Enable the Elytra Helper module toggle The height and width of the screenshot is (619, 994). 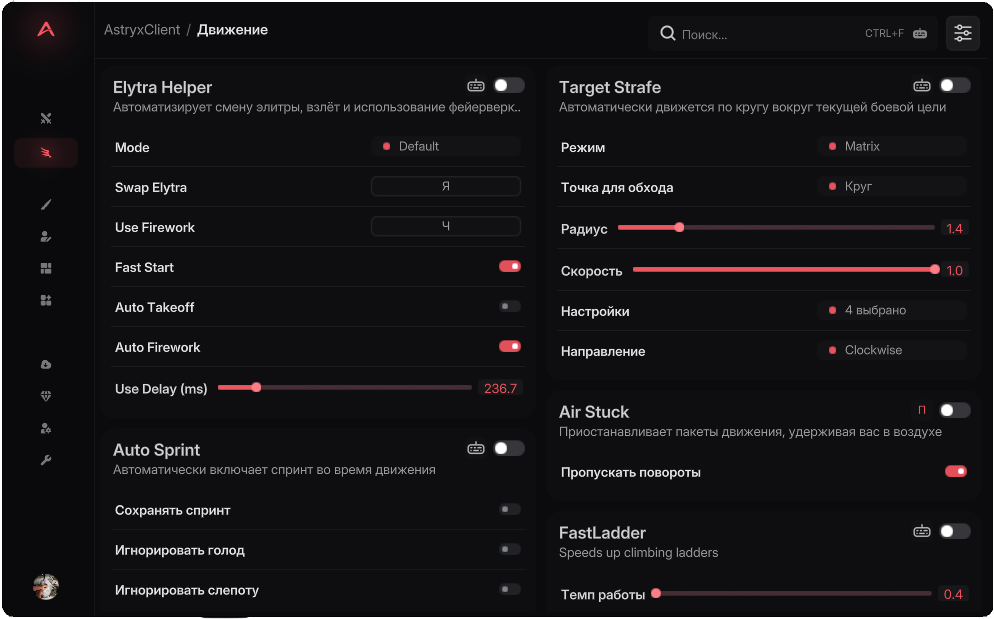[x=509, y=86]
